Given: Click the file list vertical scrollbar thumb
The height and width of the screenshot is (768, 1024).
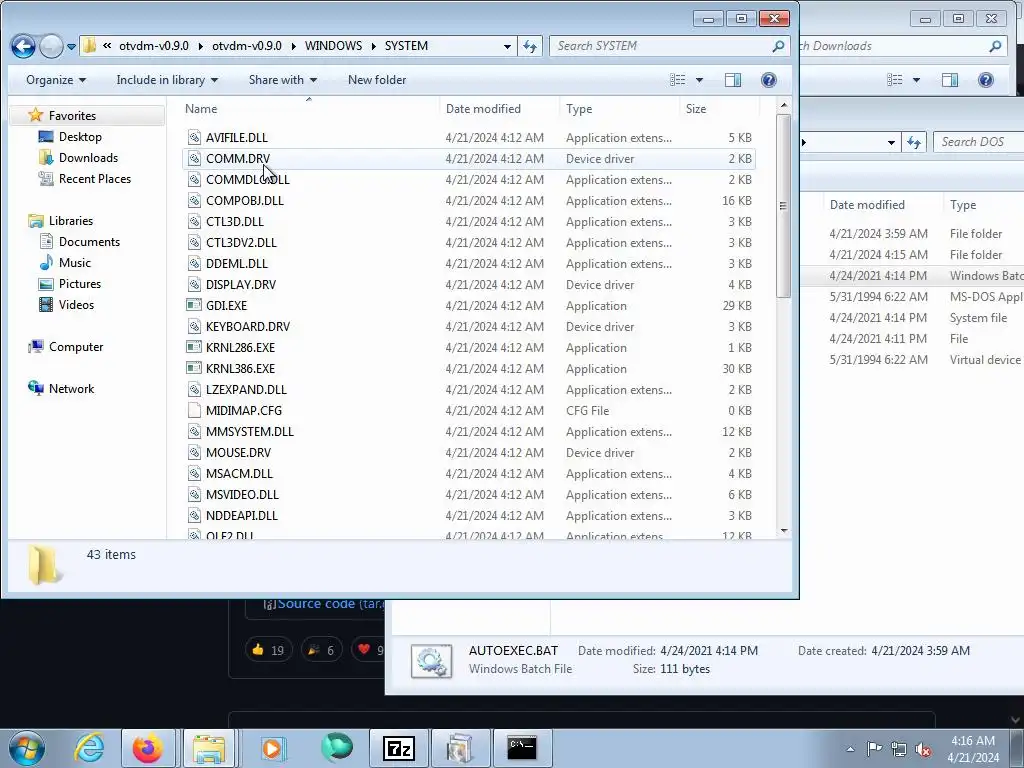Looking at the screenshot, I should coord(784,206).
